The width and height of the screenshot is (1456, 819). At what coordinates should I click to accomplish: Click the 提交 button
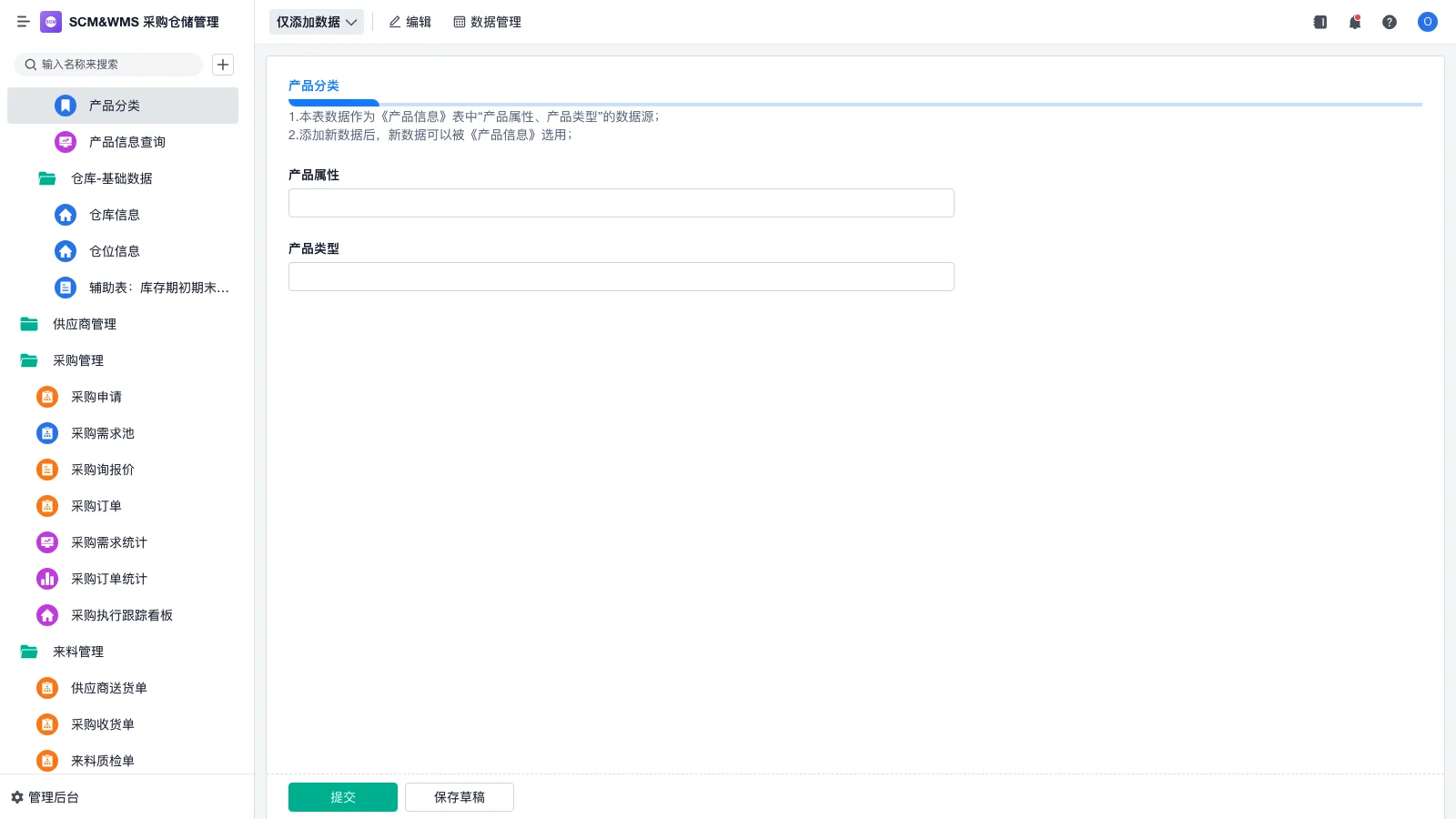pos(343,797)
